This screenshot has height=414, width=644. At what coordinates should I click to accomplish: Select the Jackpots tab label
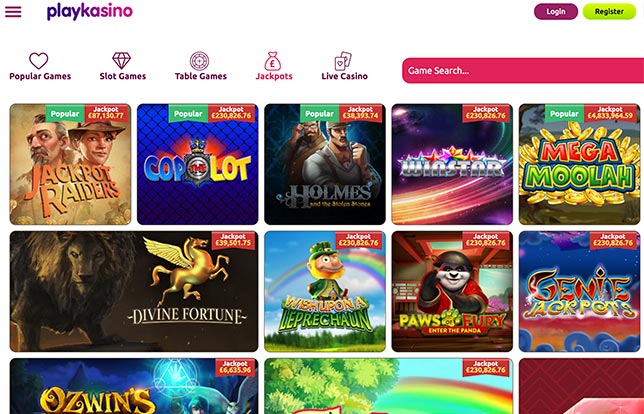tap(274, 76)
